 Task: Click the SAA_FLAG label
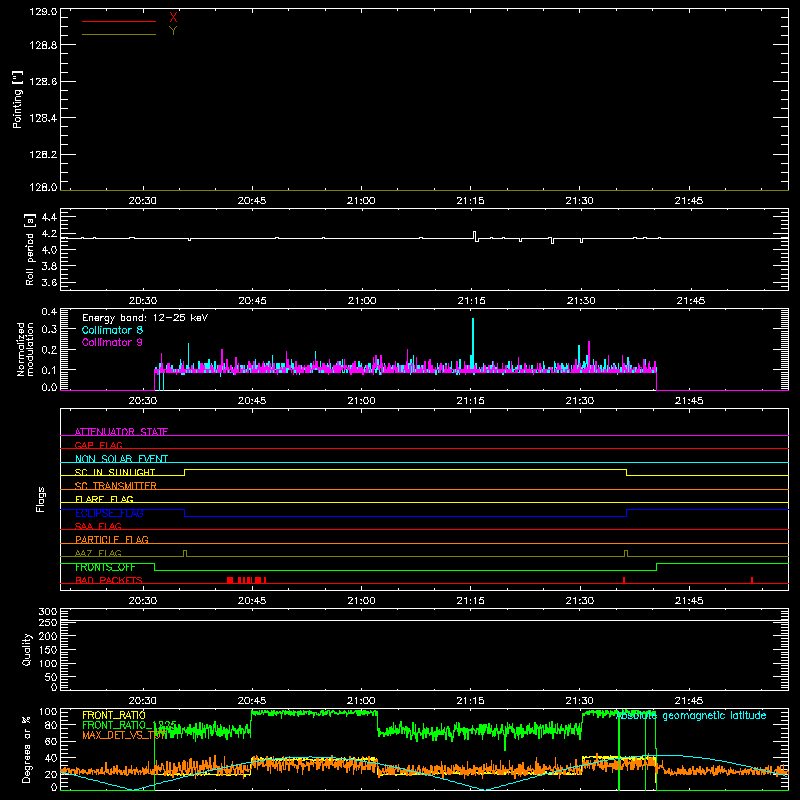coord(98,526)
